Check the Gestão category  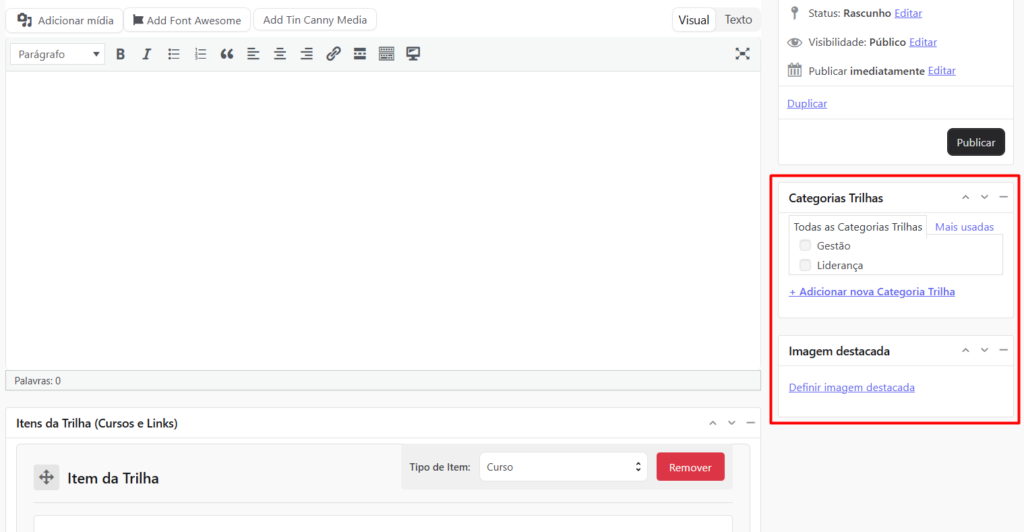point(805,246)
